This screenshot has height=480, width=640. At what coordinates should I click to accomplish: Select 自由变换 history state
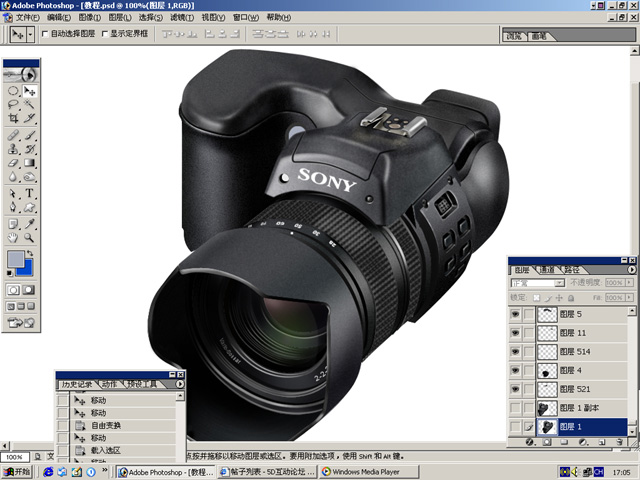coord(124,425)
